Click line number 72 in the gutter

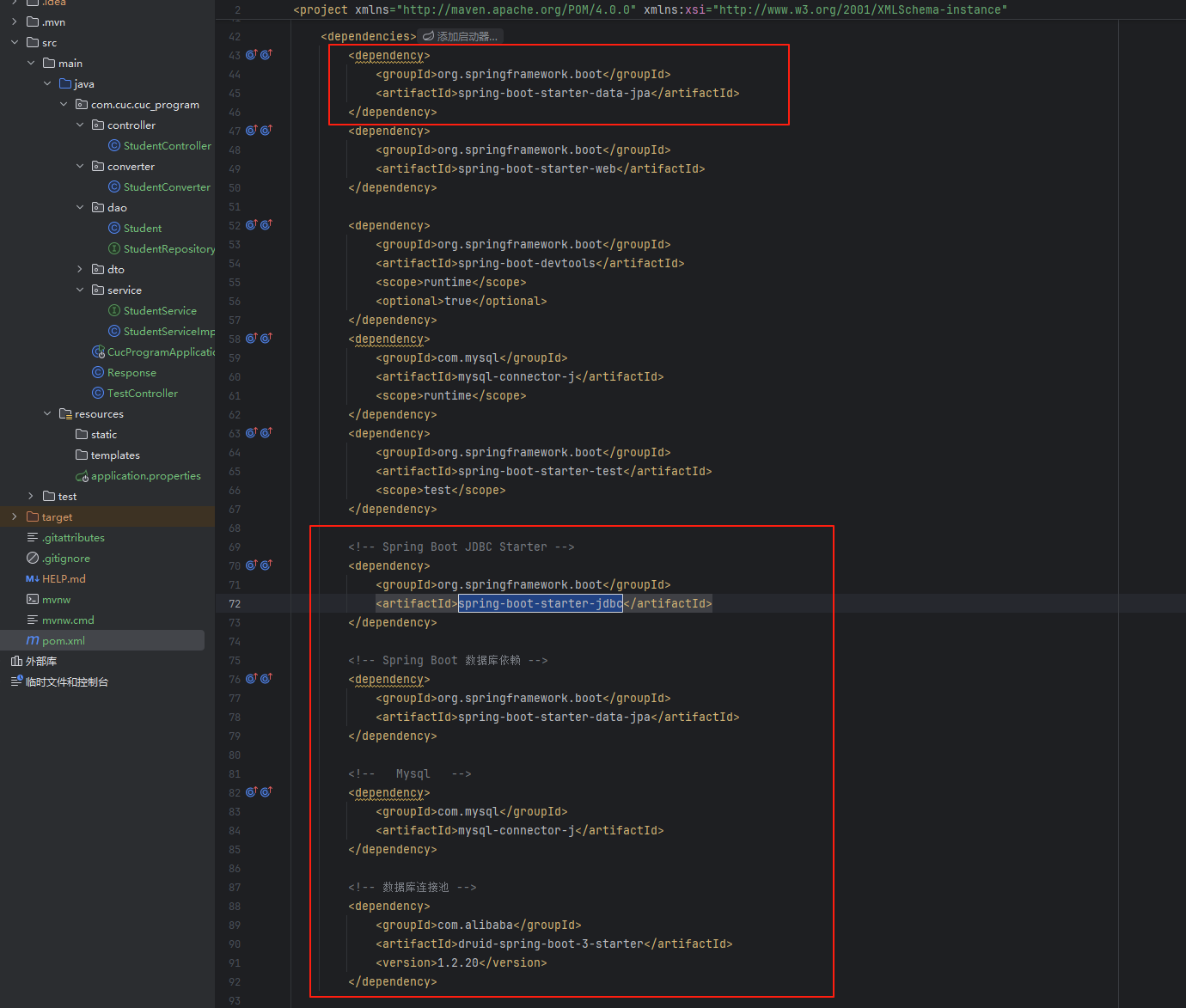point(234,603)
